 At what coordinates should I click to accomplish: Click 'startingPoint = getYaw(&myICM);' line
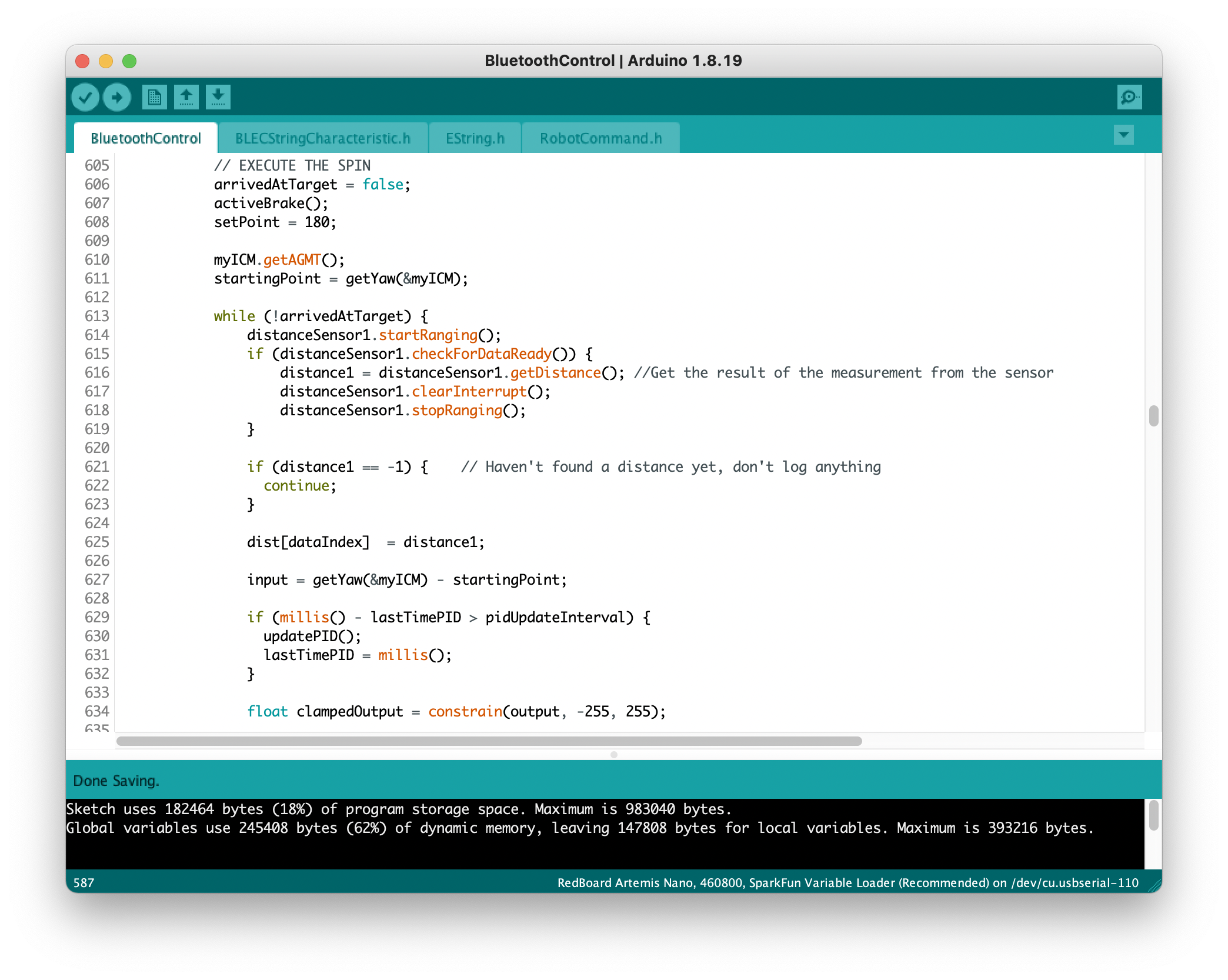pyautogui.click(x=341, y=279)
